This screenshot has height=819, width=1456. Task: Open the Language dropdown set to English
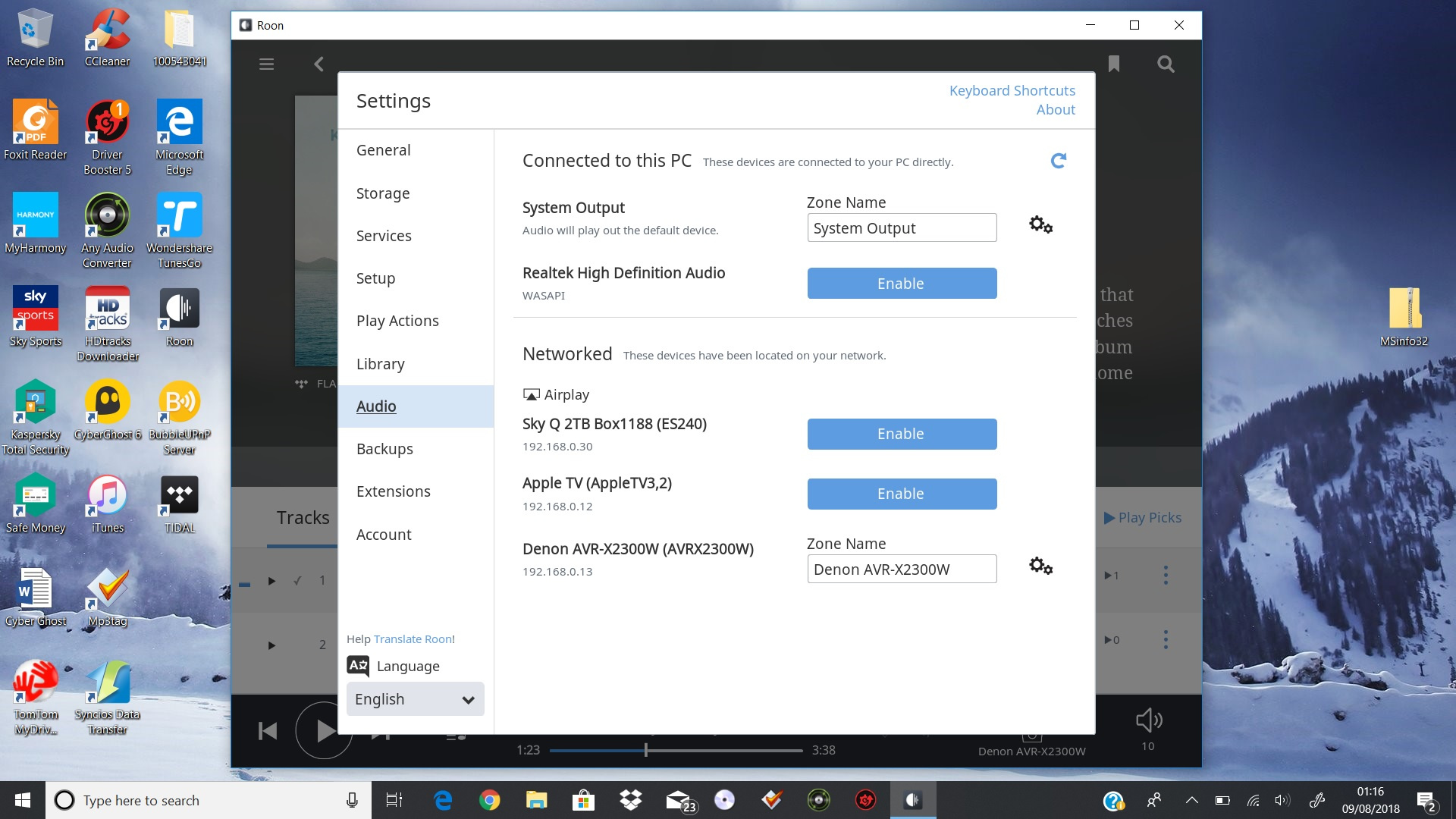pyautogui.click(x=415, y=699)
